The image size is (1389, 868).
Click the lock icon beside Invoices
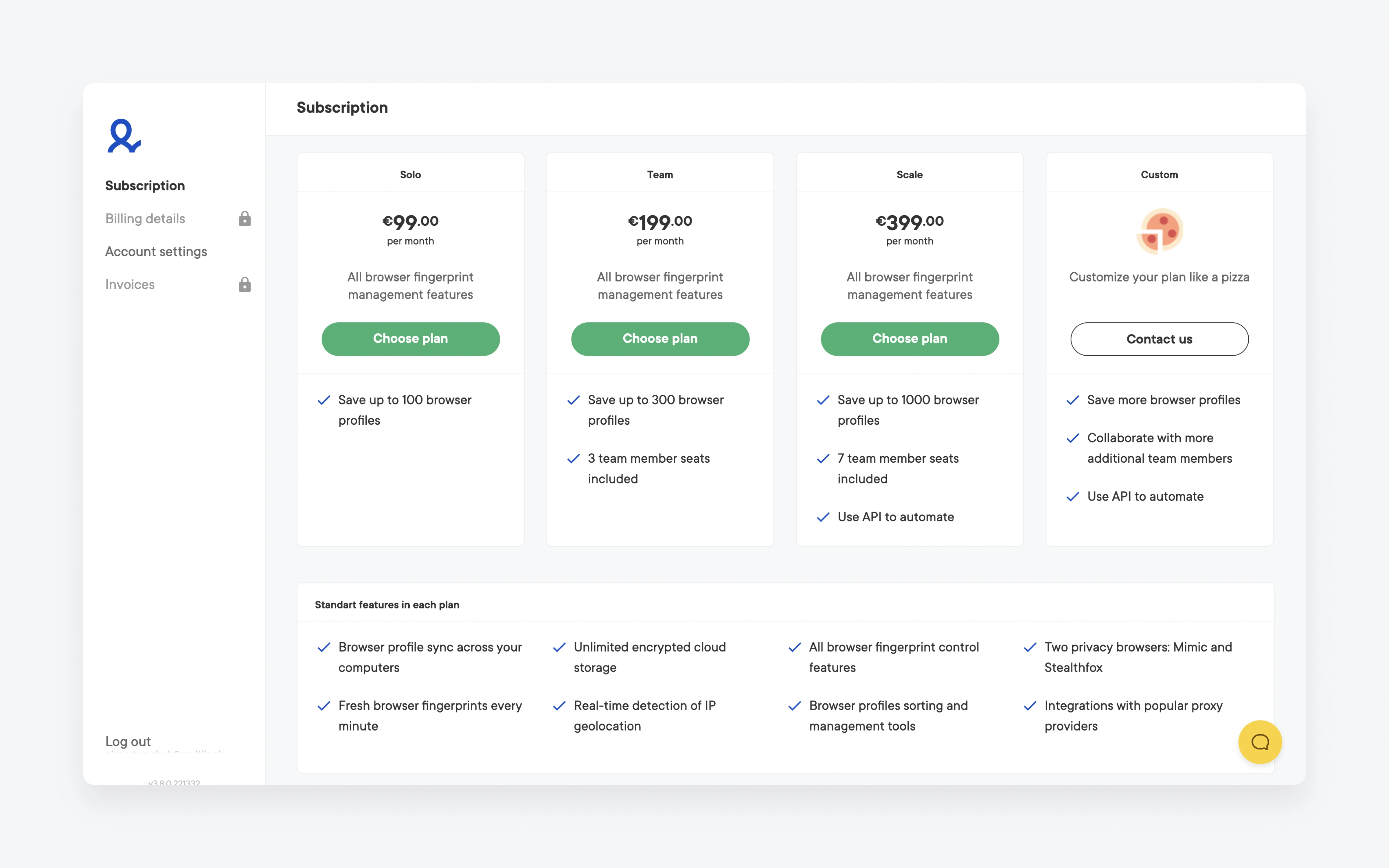coord(245,285)
